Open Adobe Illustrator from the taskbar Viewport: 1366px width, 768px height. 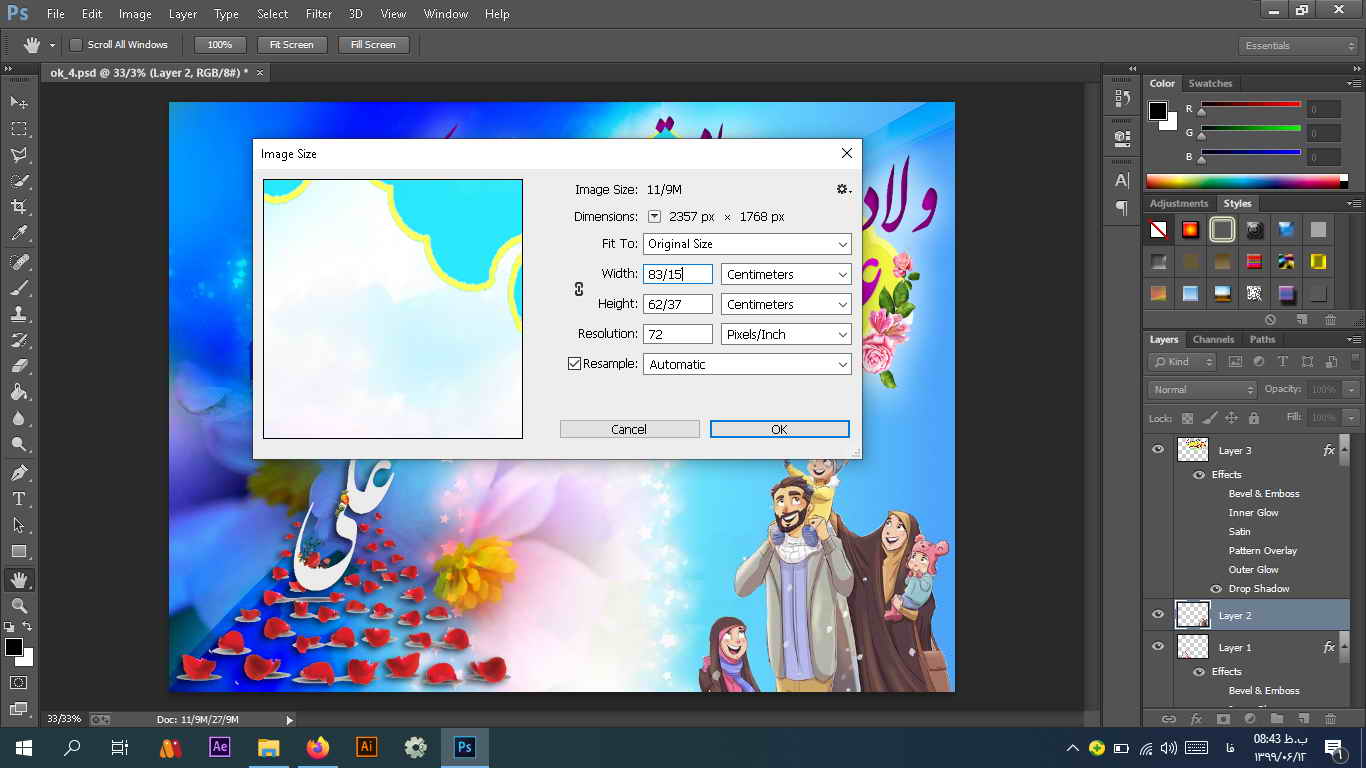[366, 747]
